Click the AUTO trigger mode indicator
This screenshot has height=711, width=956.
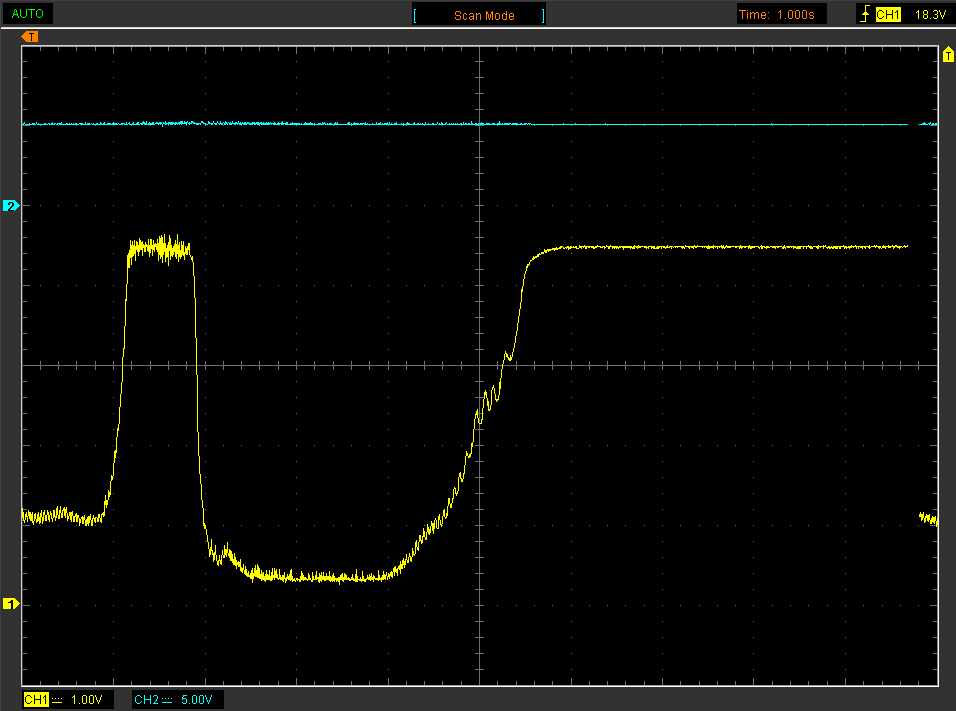[x=27, y=13]
